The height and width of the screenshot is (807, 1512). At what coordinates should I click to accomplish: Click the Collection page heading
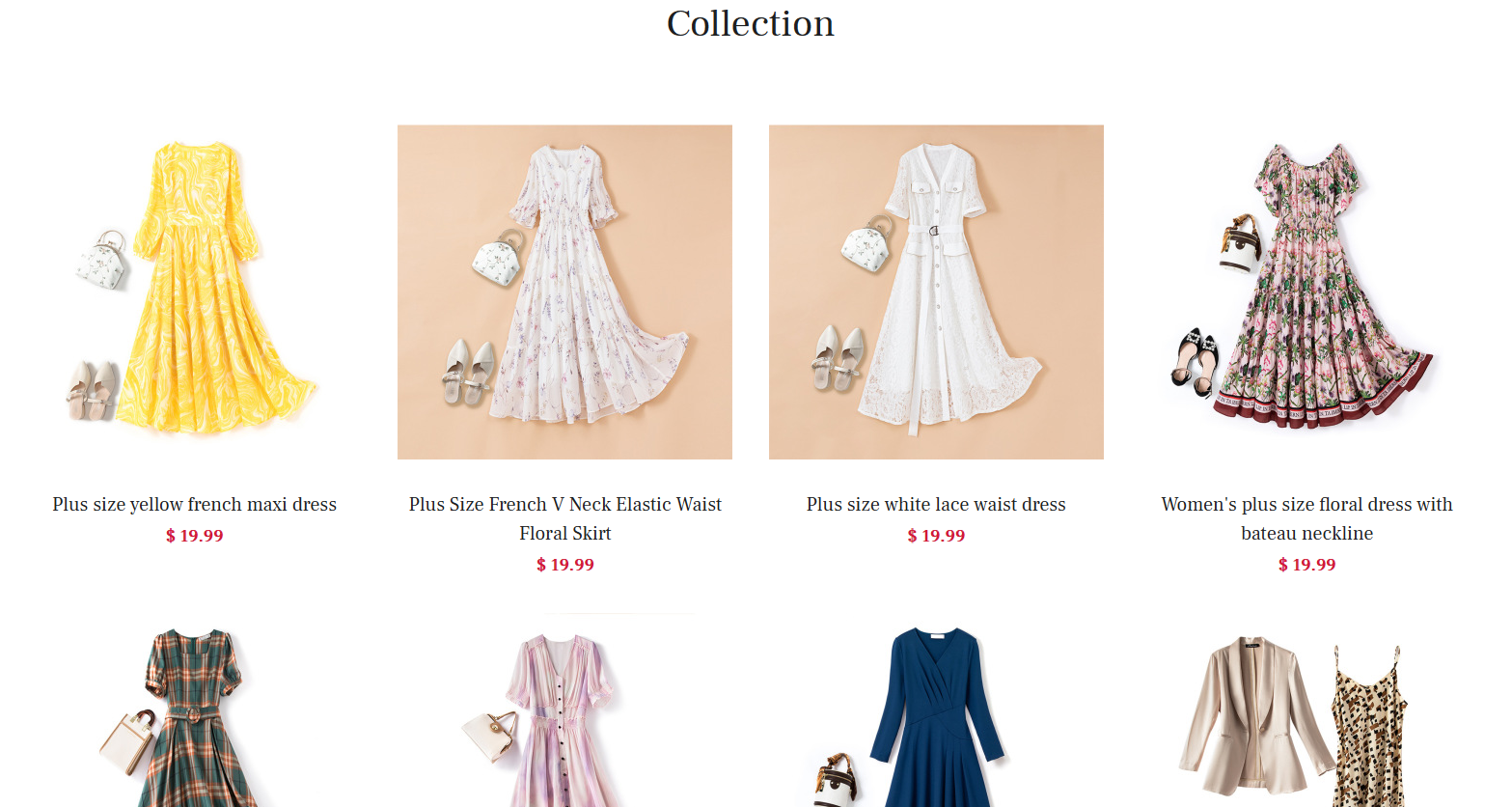(750, 23)
